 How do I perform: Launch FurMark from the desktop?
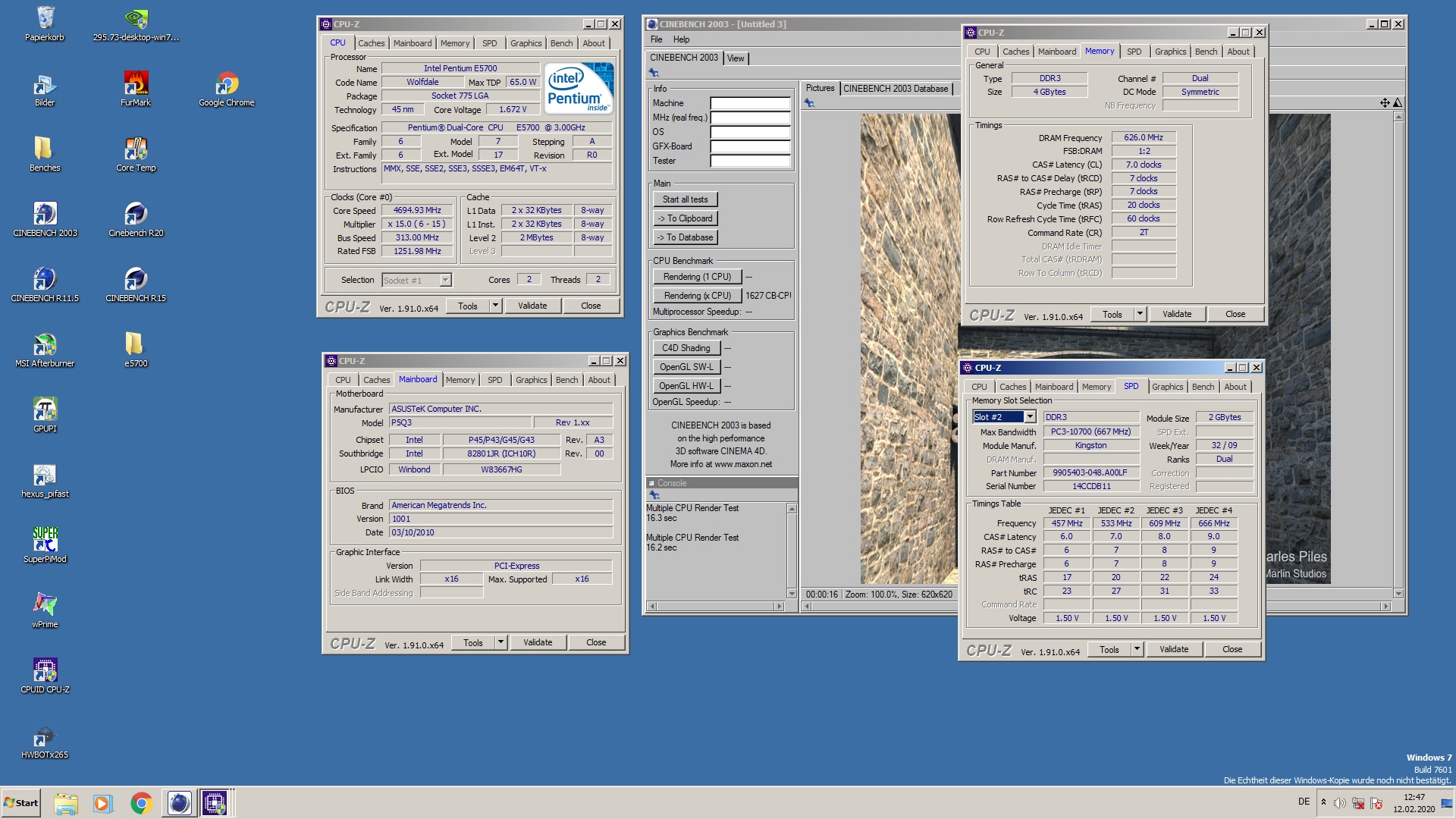(x=136, y=89)
